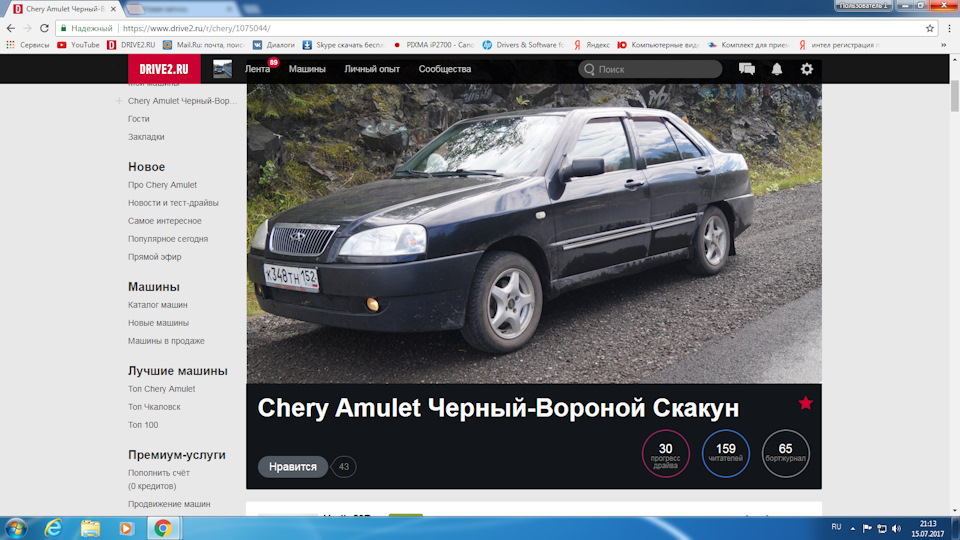Click the red star favorite icon

(x=805, y=403)
